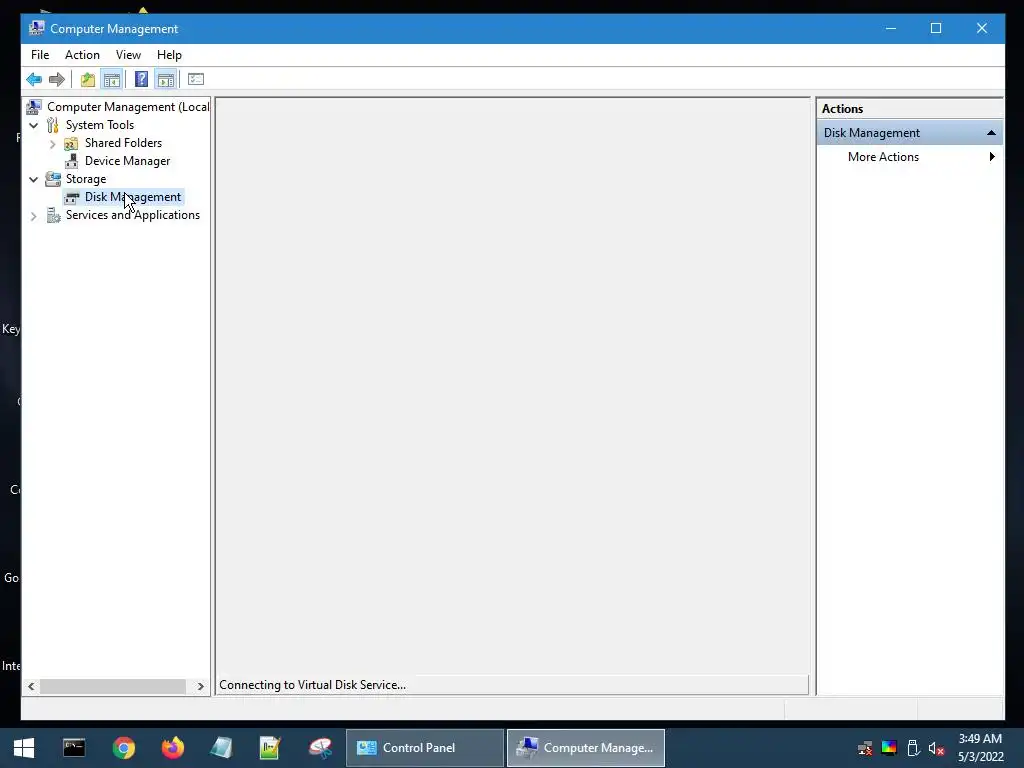This screenshot has height=768, width=1024.
Task: Close the Computer Management window
Action: pyautogui.click(x=982, y=28)
